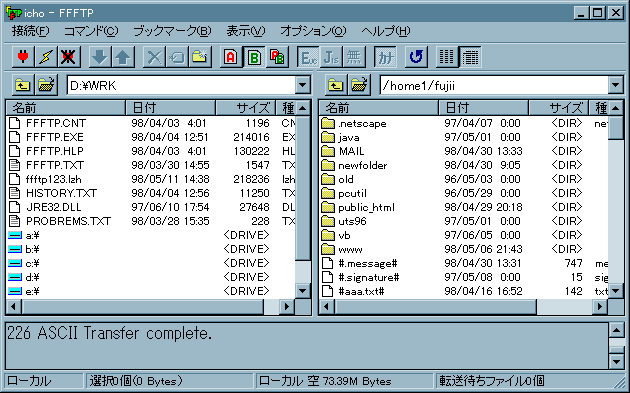Click the upload arrow toolbar icon

pos(123,57)
